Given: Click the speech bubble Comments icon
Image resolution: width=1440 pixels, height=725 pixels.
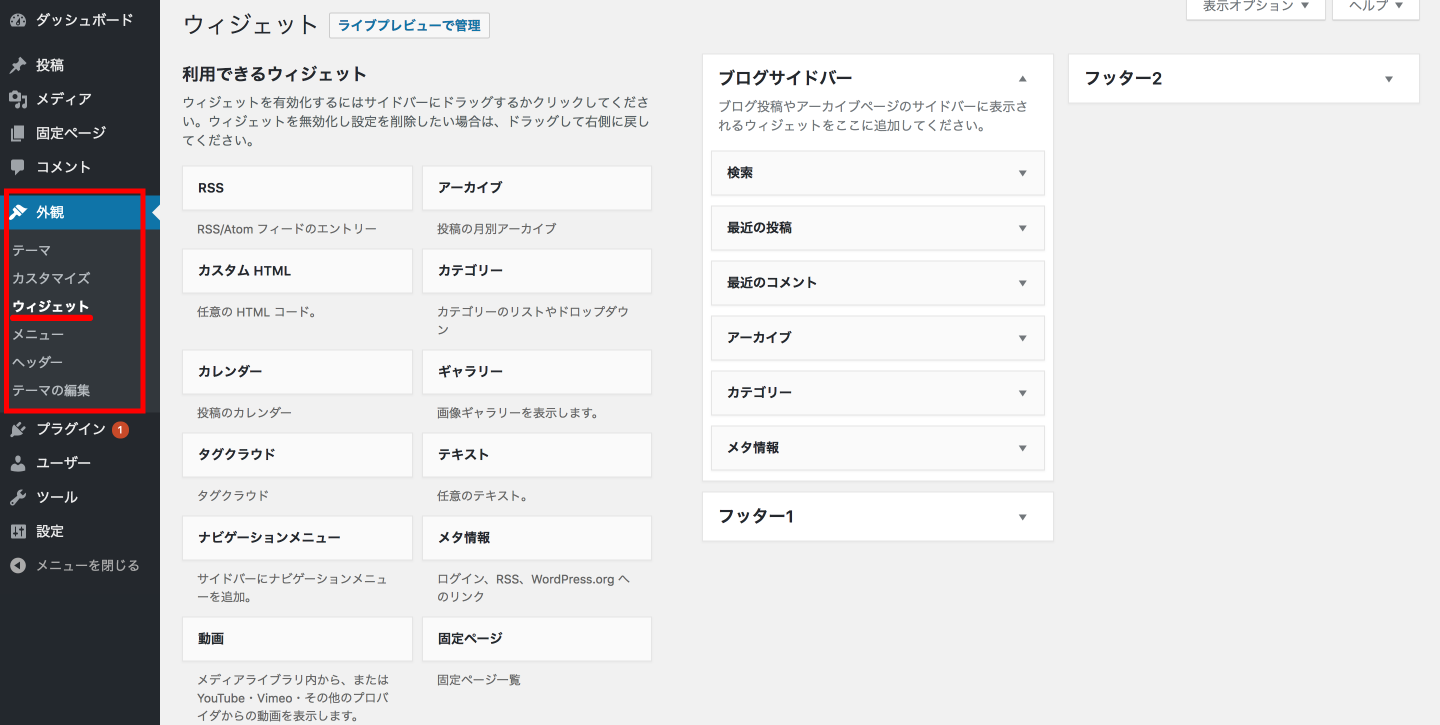Looking at the screenshot, I should tap(18, 167).
